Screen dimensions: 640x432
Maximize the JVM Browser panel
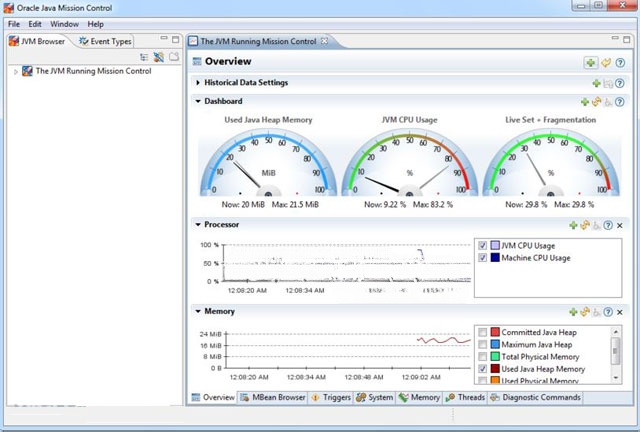[176, 39]
